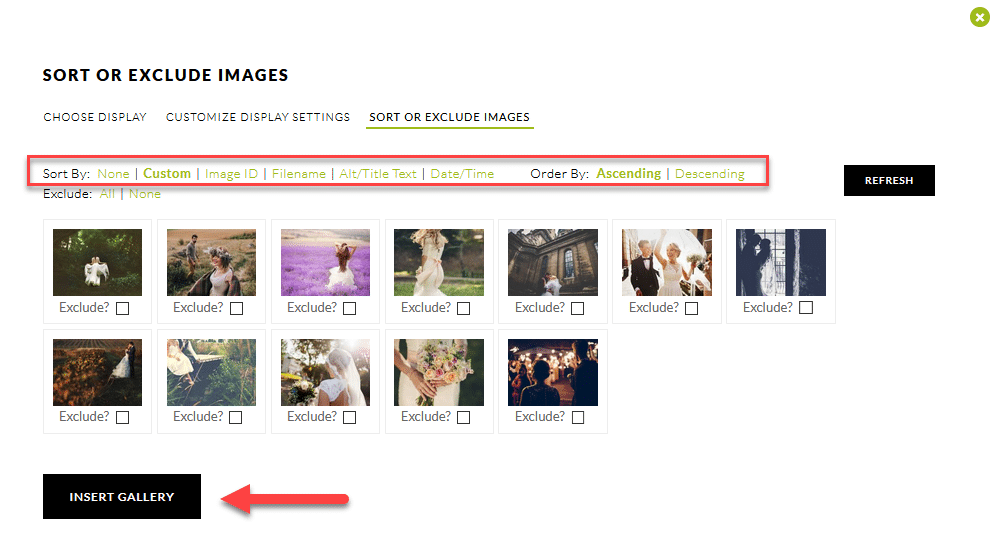
Task: Check Exclude for the lavender field photo
Action: [x=350, y=309]
